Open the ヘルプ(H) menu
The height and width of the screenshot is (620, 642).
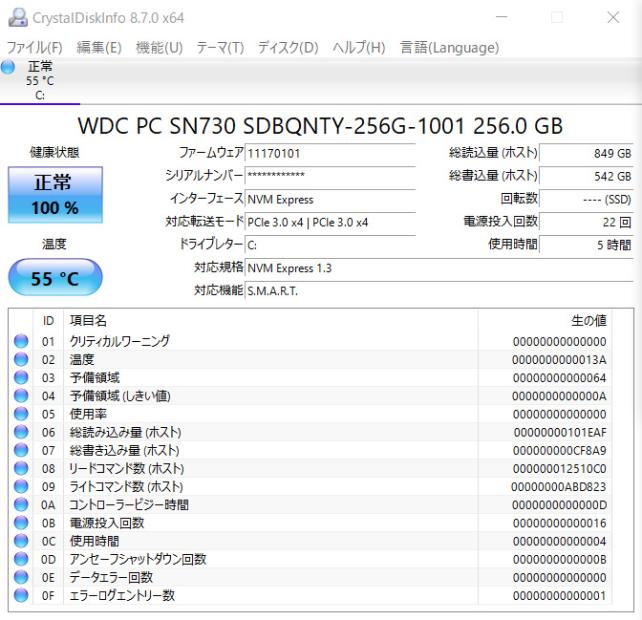(359, 48)
